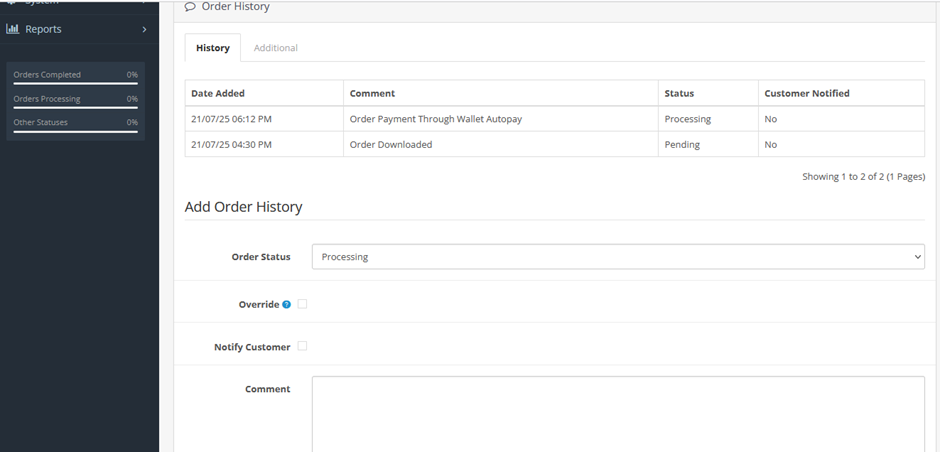Click the Date Added column header
This screenshot has width=940, height=452.
(218, 94)
